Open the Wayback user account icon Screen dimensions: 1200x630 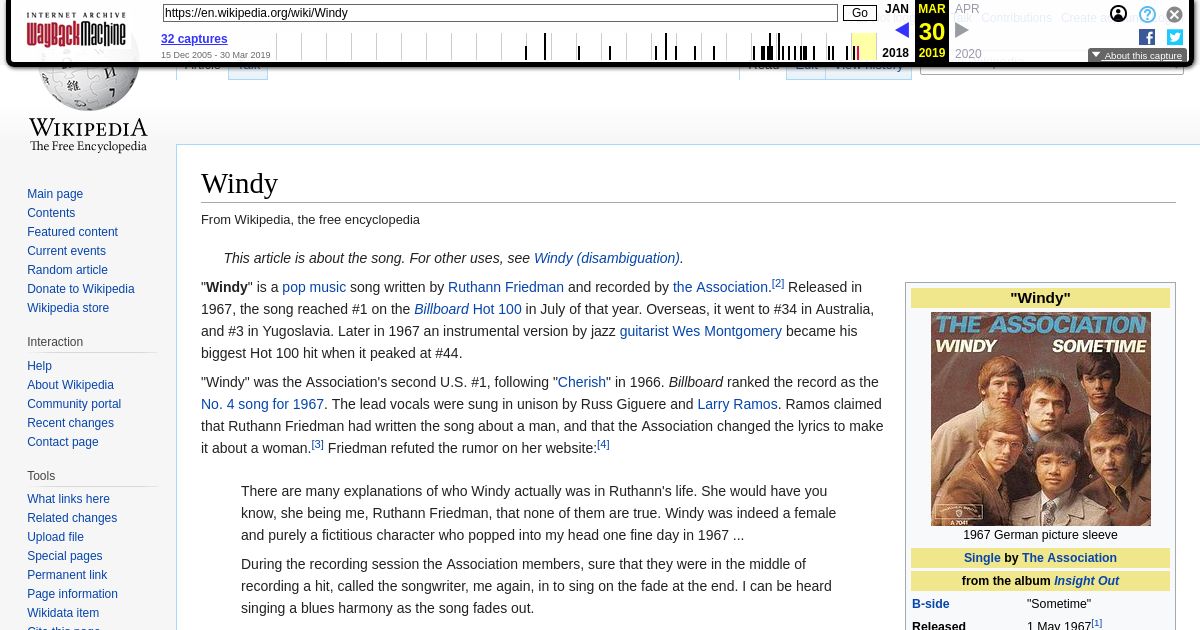pos(1118,14)
